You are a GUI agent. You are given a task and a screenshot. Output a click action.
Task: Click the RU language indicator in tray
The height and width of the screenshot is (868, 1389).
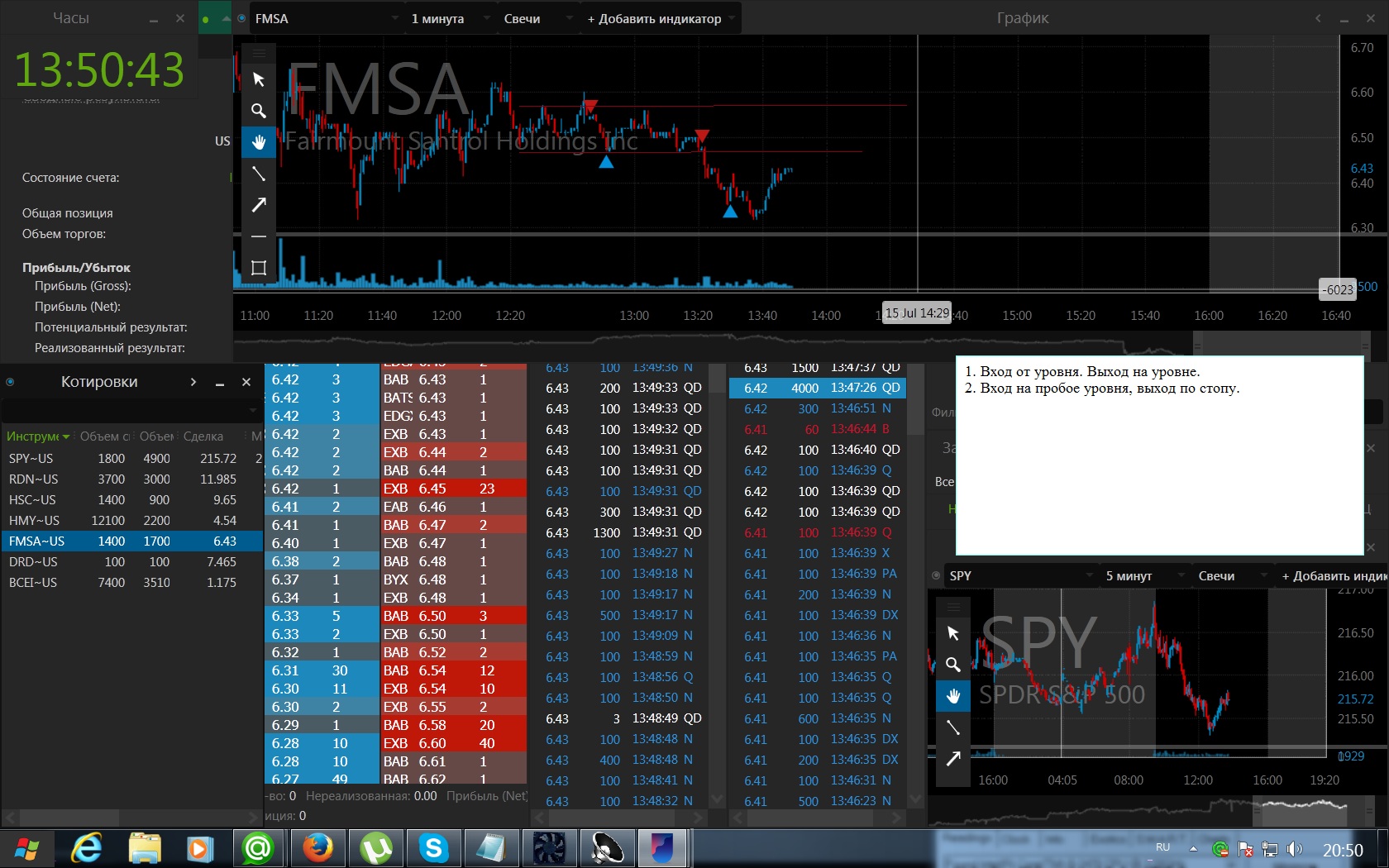tap(1162, 847)
